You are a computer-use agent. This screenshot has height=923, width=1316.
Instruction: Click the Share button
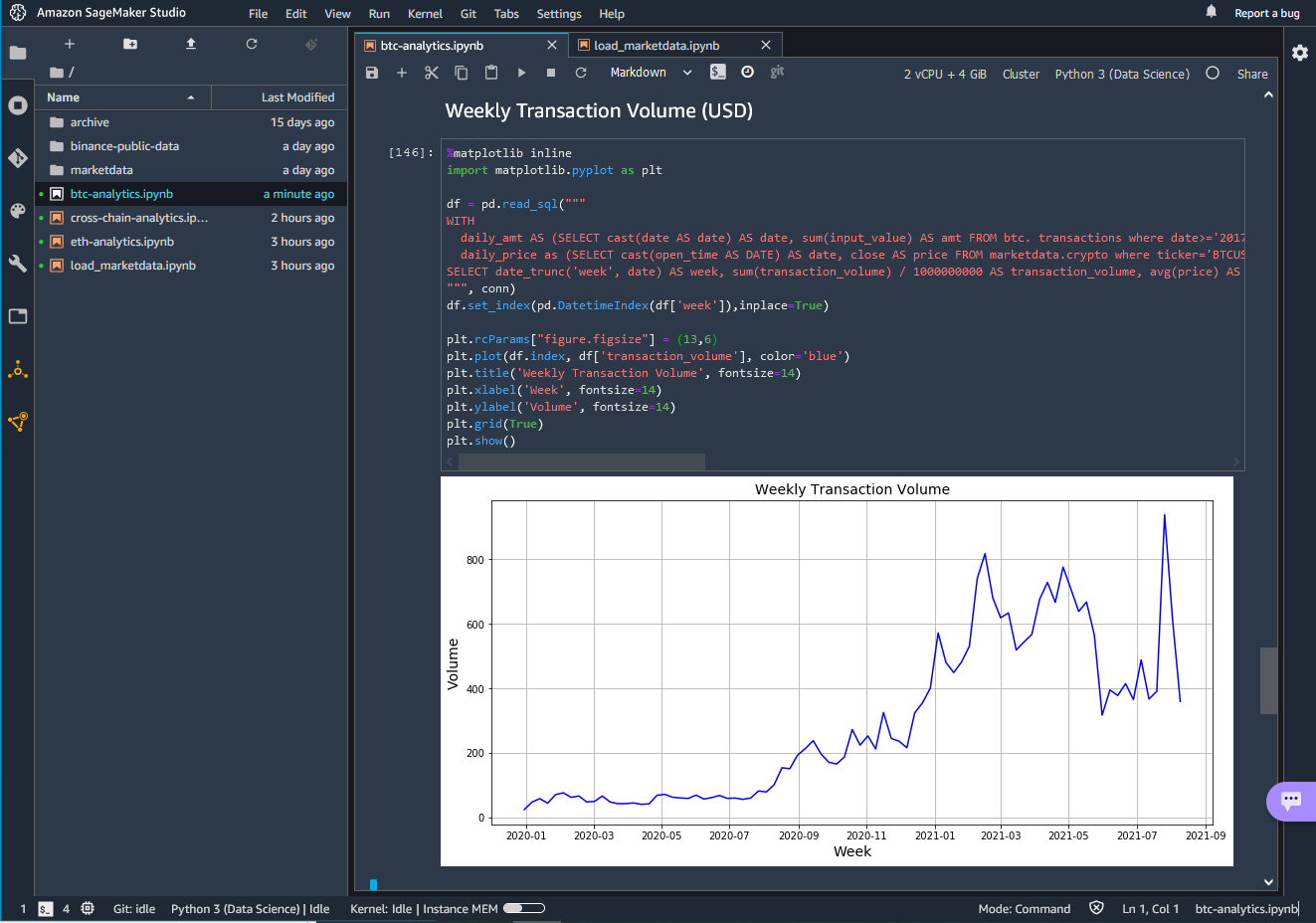1251,74
